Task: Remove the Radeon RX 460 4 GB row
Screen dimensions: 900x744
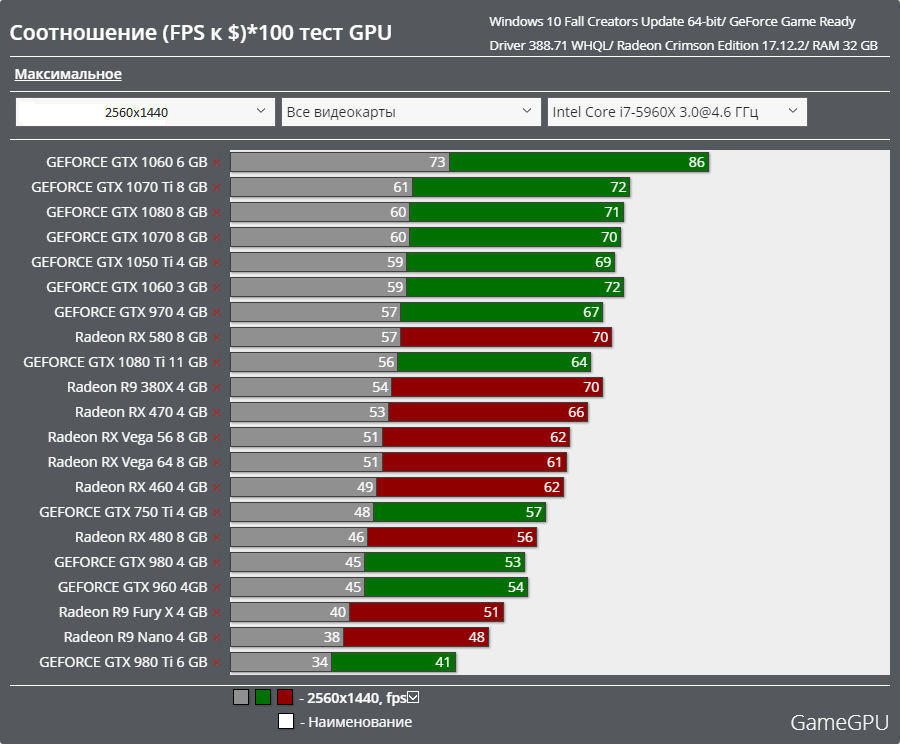Action: point(216,488)
